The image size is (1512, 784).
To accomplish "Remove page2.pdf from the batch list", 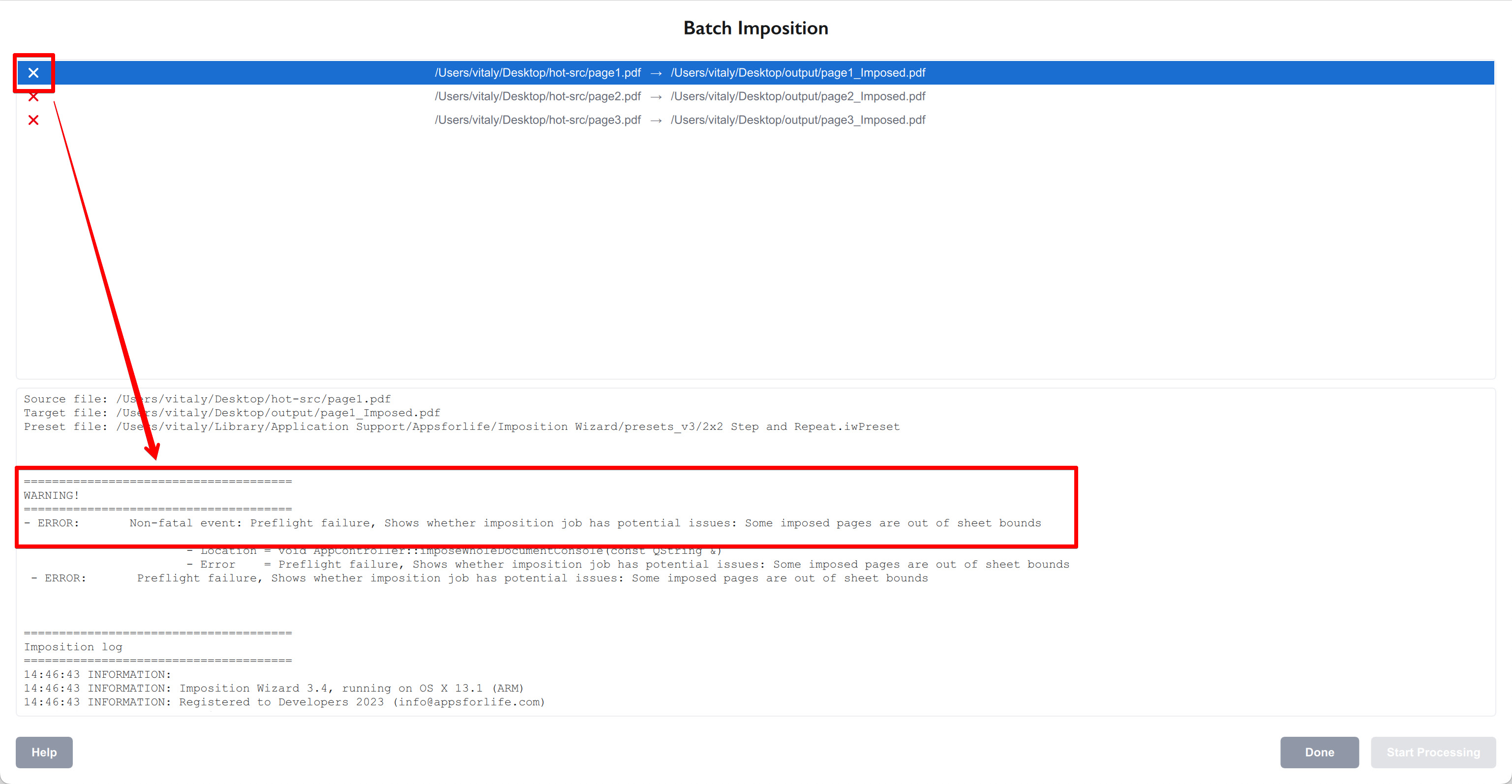I will tap(33, 96).
